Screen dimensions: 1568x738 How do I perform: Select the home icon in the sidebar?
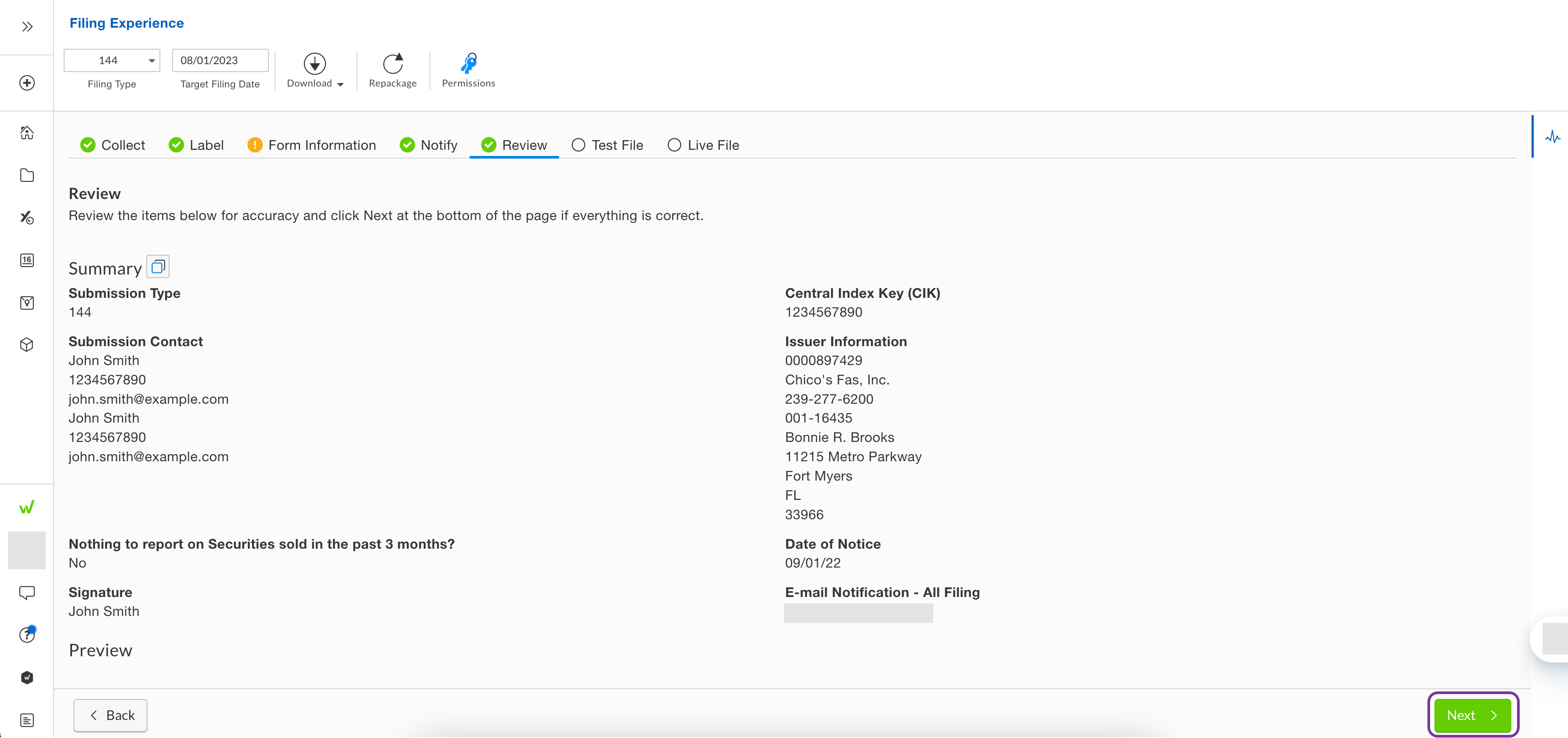pyautogui.click(x=27, y=132)
